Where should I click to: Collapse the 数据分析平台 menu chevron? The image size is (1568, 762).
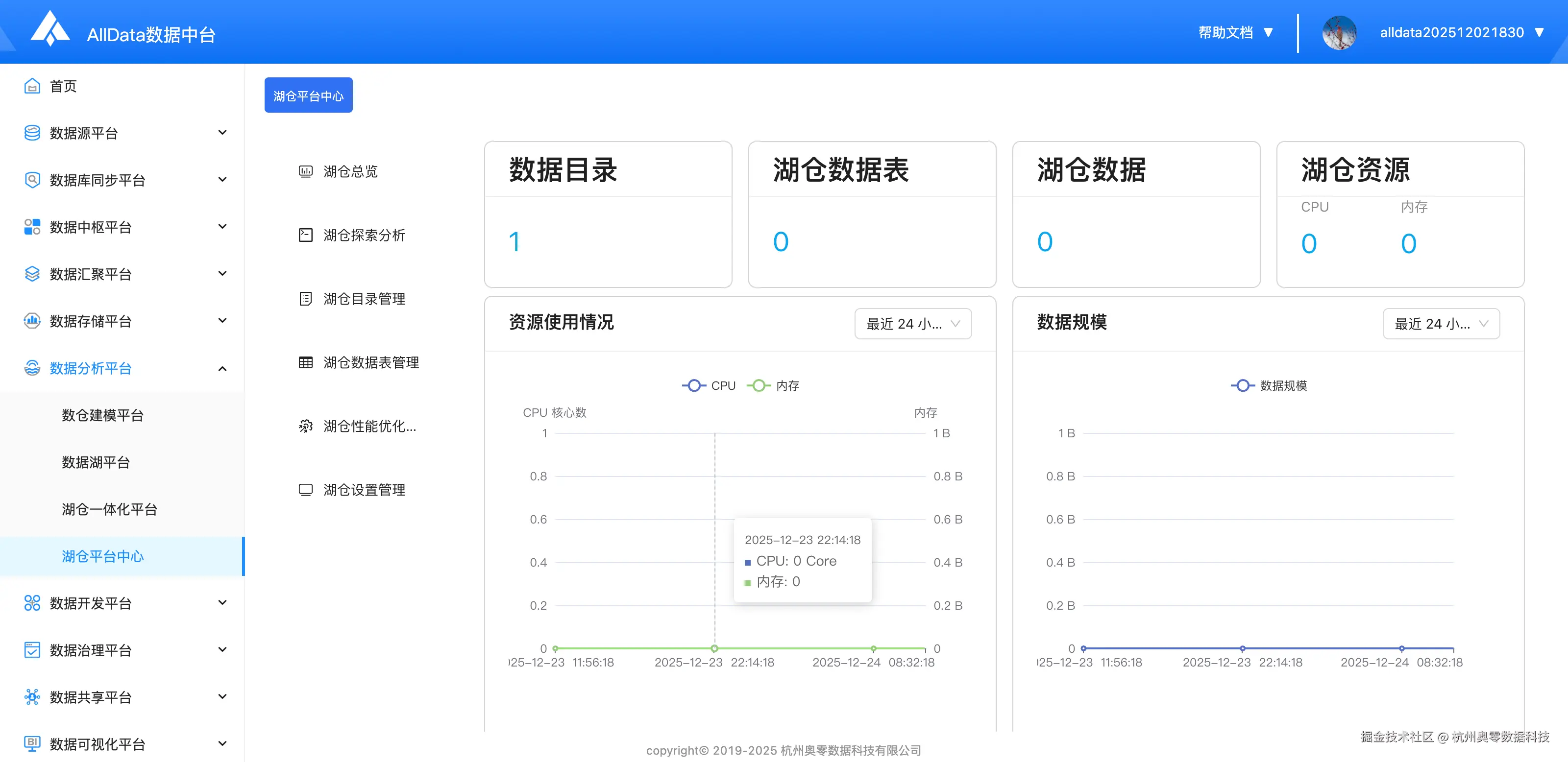222,369
